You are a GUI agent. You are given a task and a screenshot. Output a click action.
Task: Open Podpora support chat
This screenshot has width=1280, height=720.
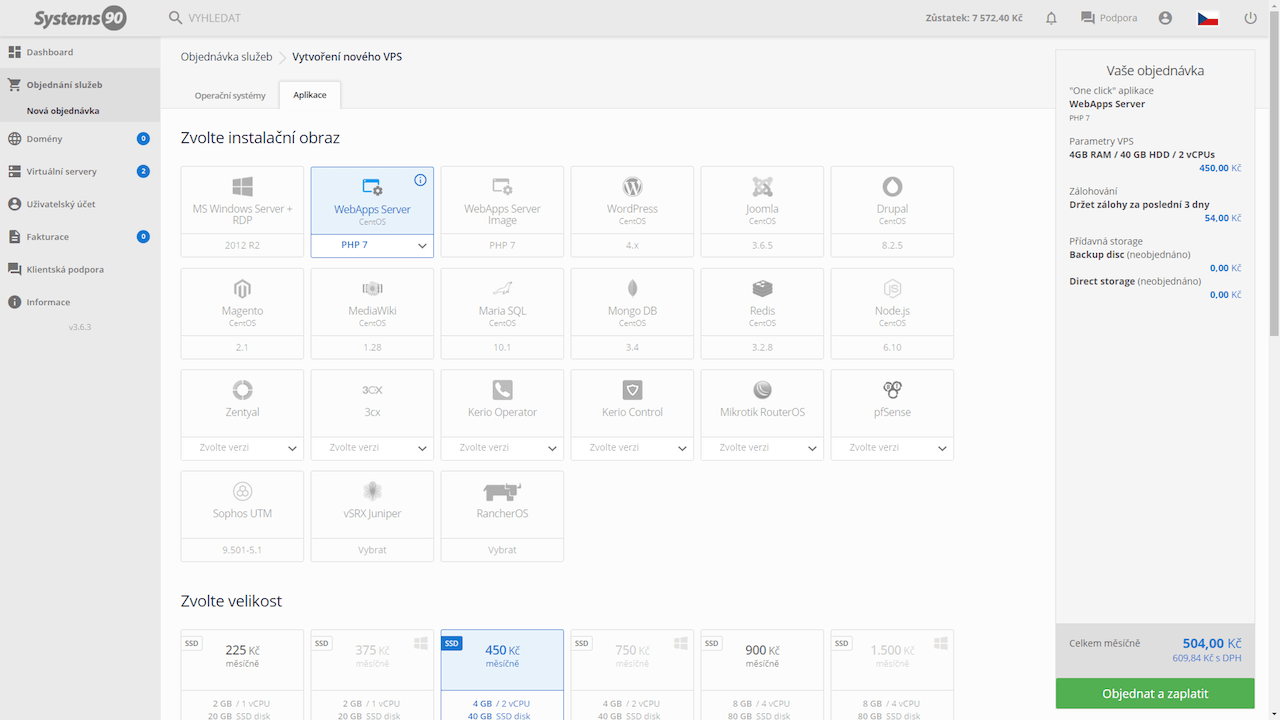click(1108, 18)
